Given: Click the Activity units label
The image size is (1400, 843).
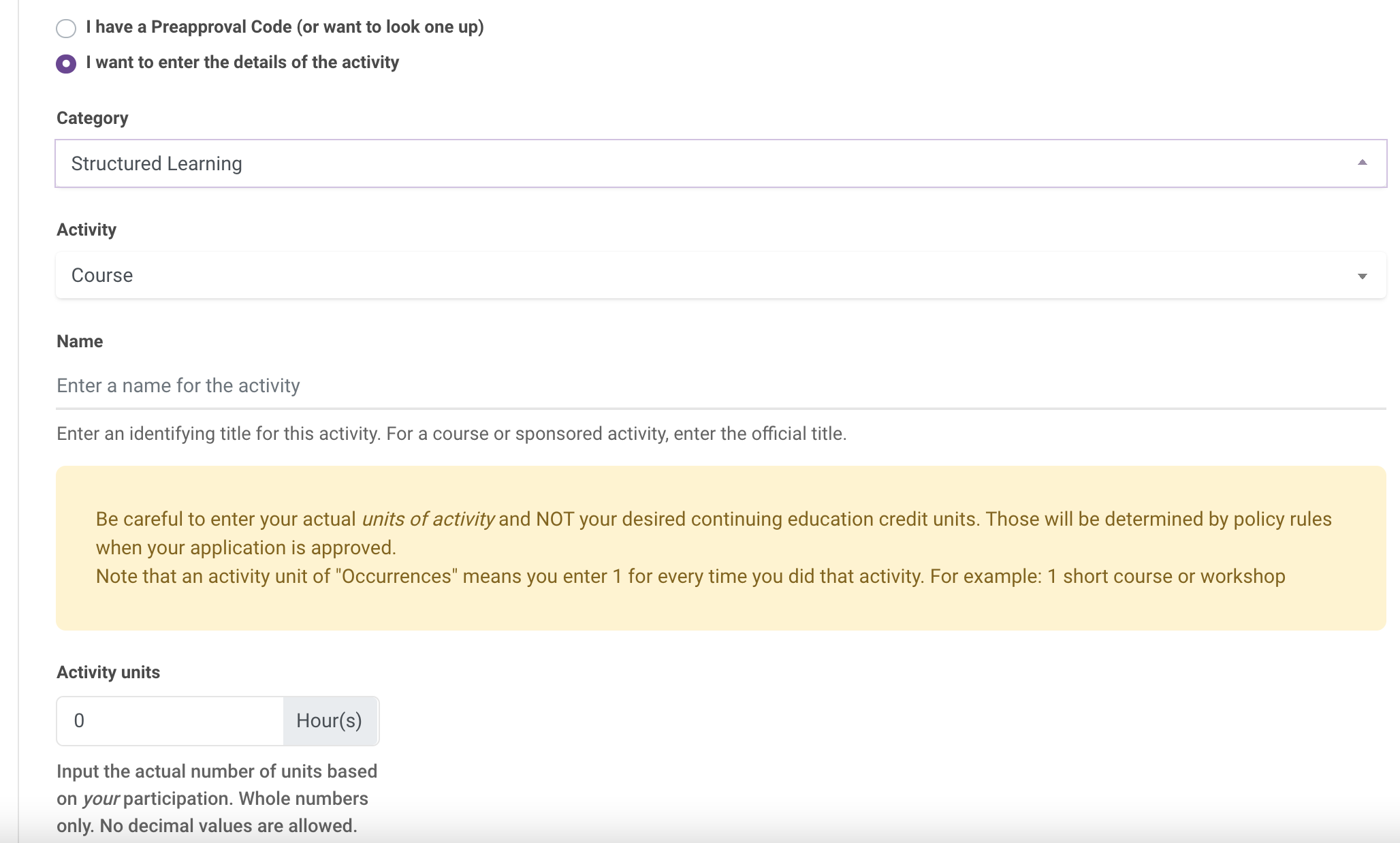Looking at the screenshot, I should tap(108, 672).
